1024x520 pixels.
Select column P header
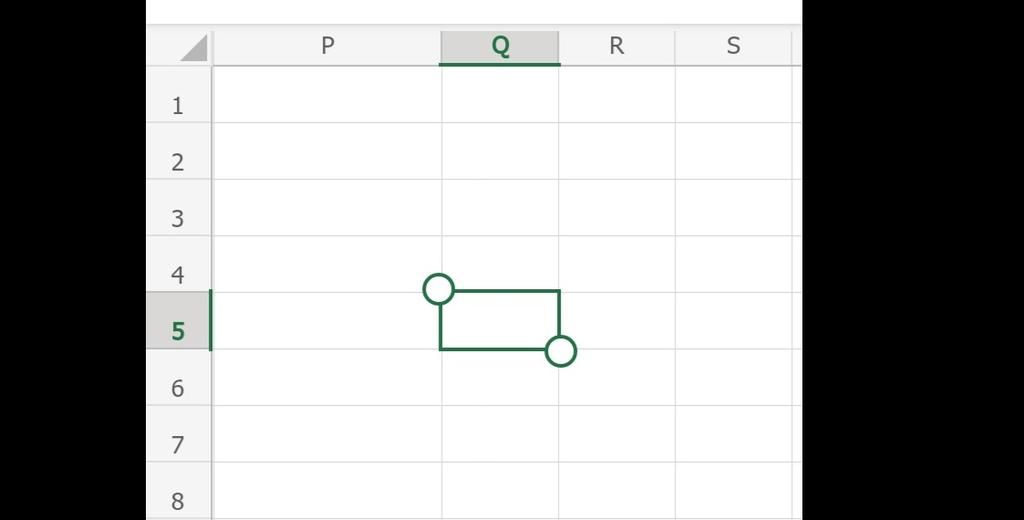pyautogui.click(x=327, y=46)
